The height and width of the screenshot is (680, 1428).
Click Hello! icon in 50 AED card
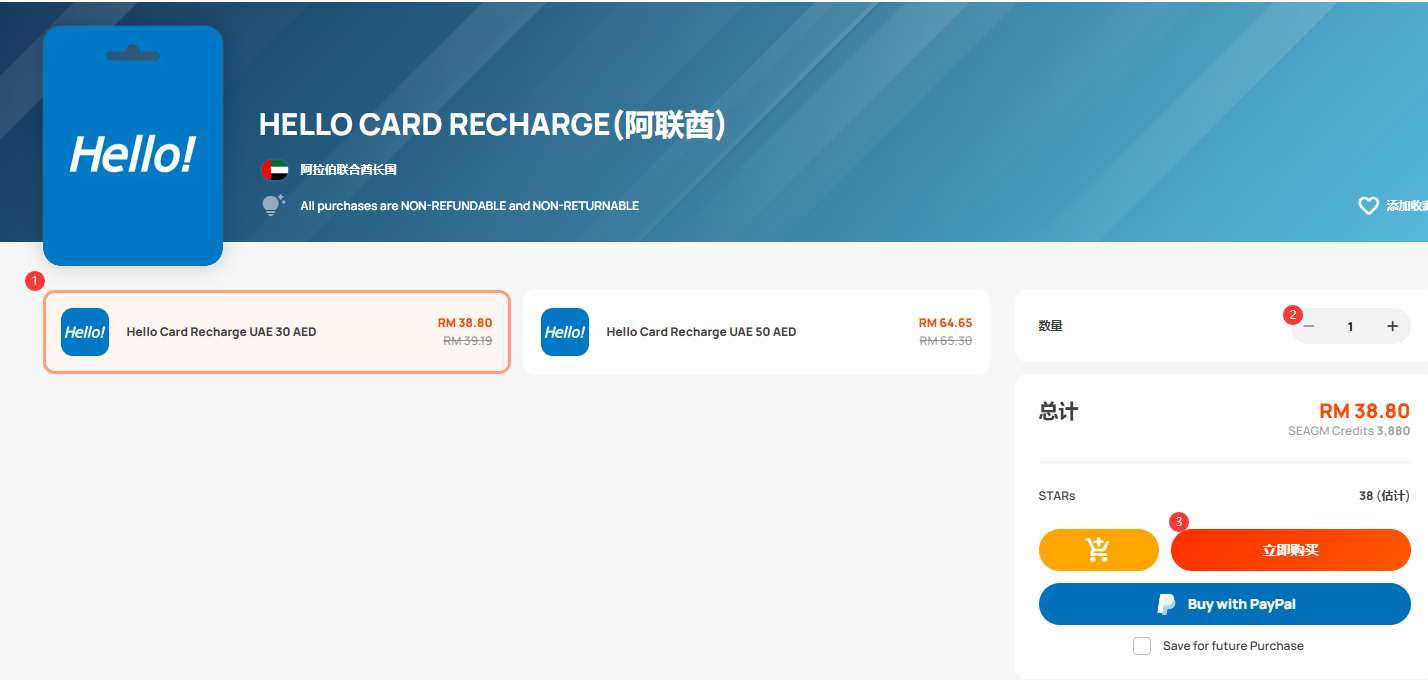(565, 332)
